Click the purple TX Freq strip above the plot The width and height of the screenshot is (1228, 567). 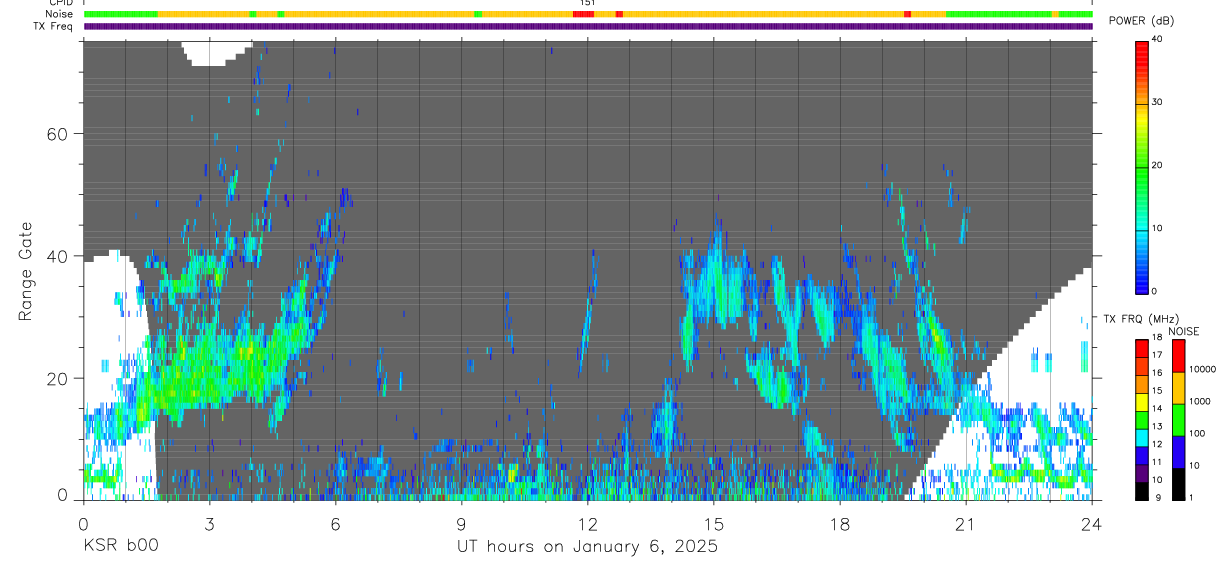588,26
